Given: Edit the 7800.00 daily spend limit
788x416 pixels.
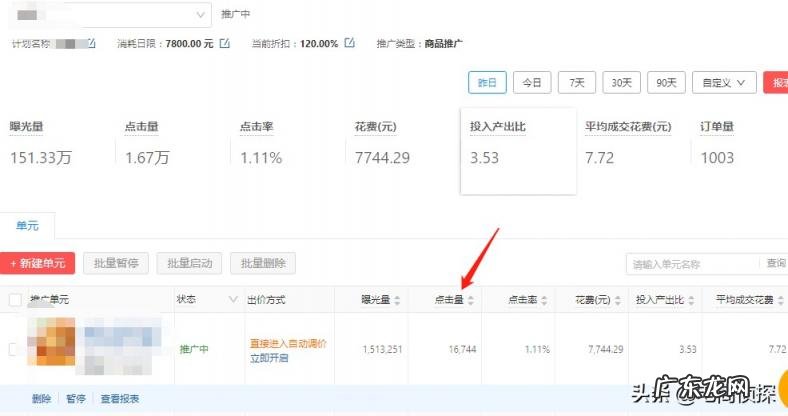Looking at the screenshot, I should (225, 44).
